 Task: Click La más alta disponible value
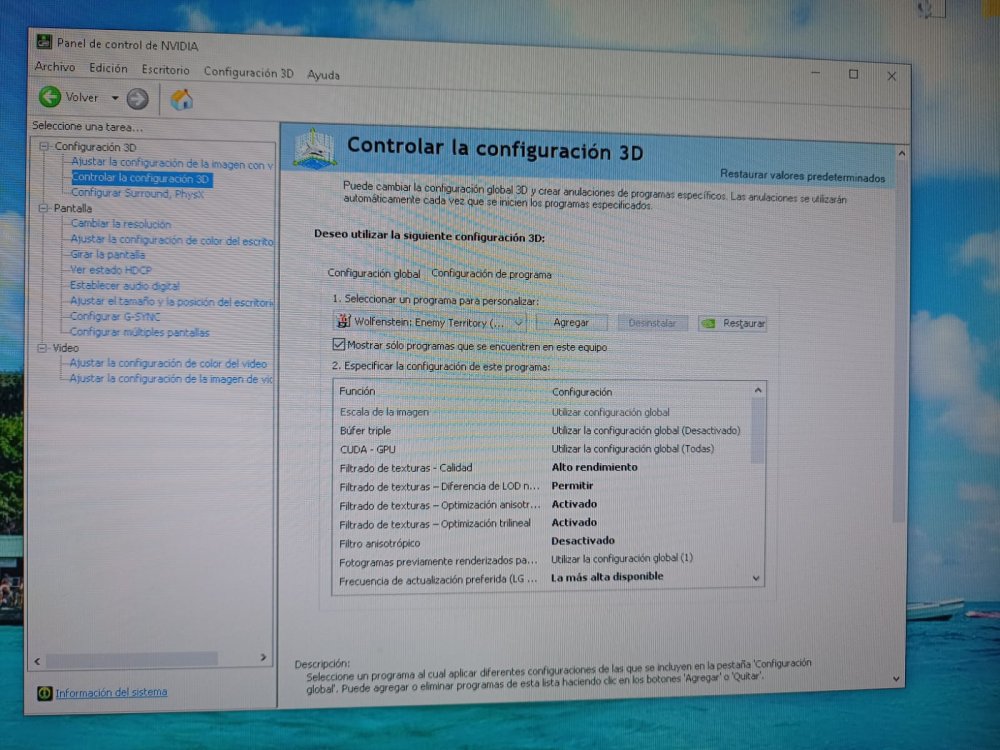[607, 577]
